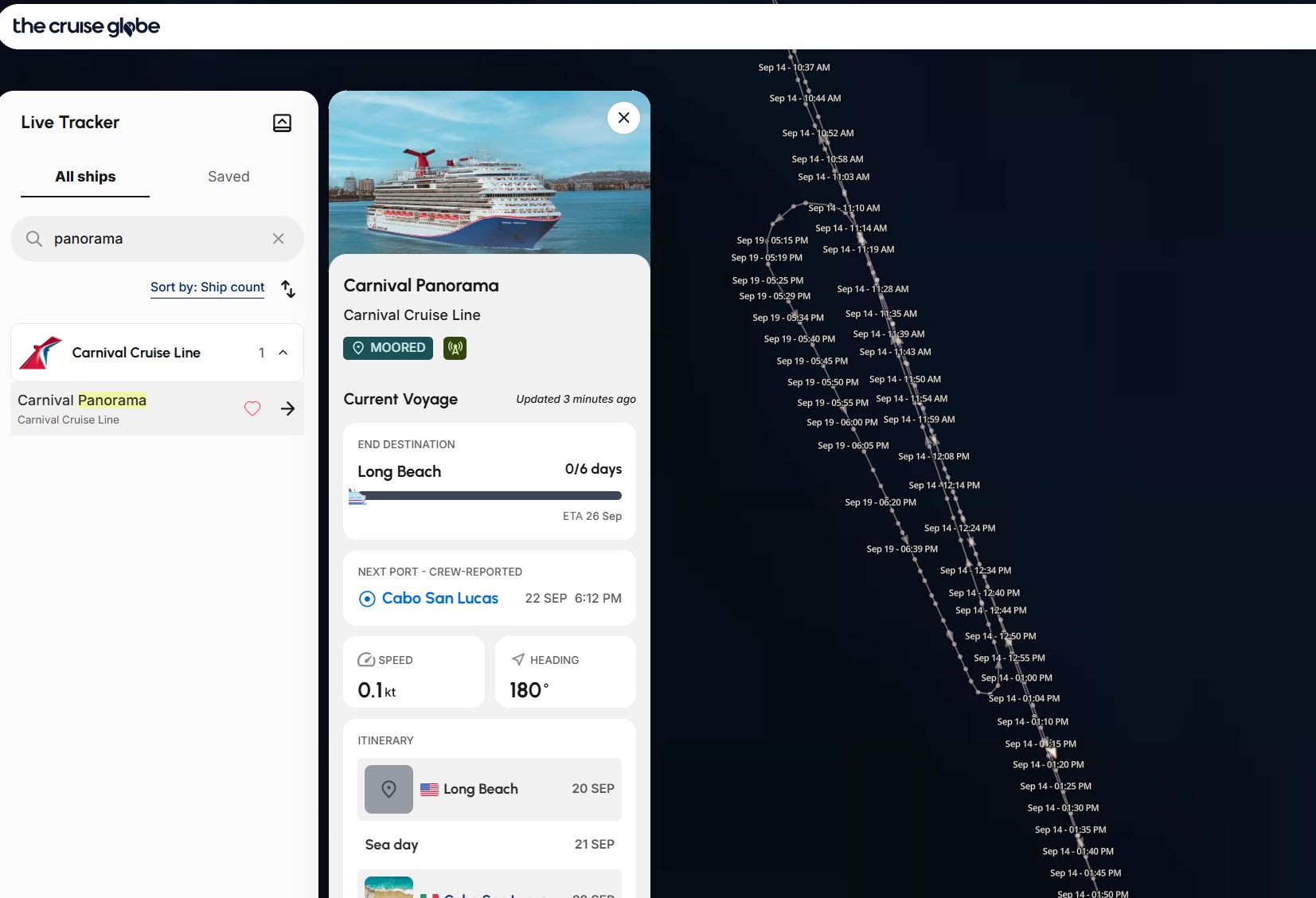Click the live signal antenna icon
The width and height of the screenshot is (1316, 898).
point(455,348)
